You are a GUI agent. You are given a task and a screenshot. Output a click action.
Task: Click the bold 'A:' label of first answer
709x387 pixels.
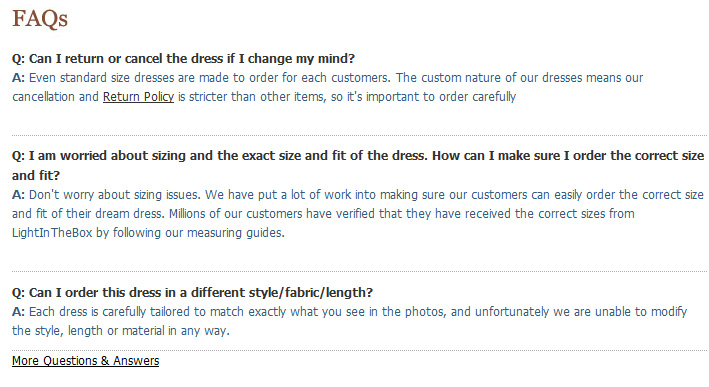[x=18, y=78]
